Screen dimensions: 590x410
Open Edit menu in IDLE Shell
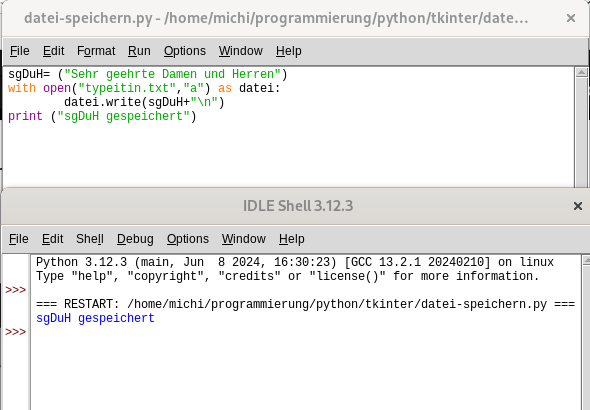(x=53, y=239)
